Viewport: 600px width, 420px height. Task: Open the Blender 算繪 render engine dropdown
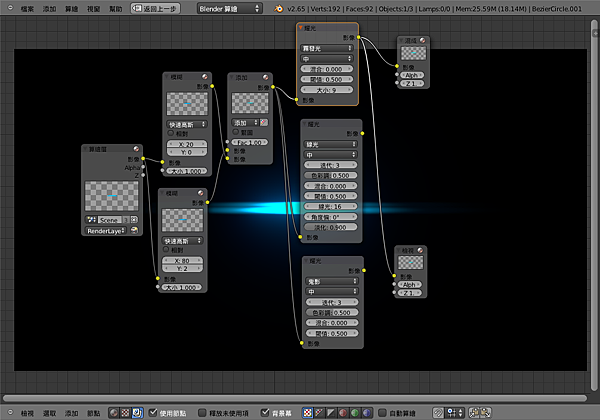pos(230,8)
